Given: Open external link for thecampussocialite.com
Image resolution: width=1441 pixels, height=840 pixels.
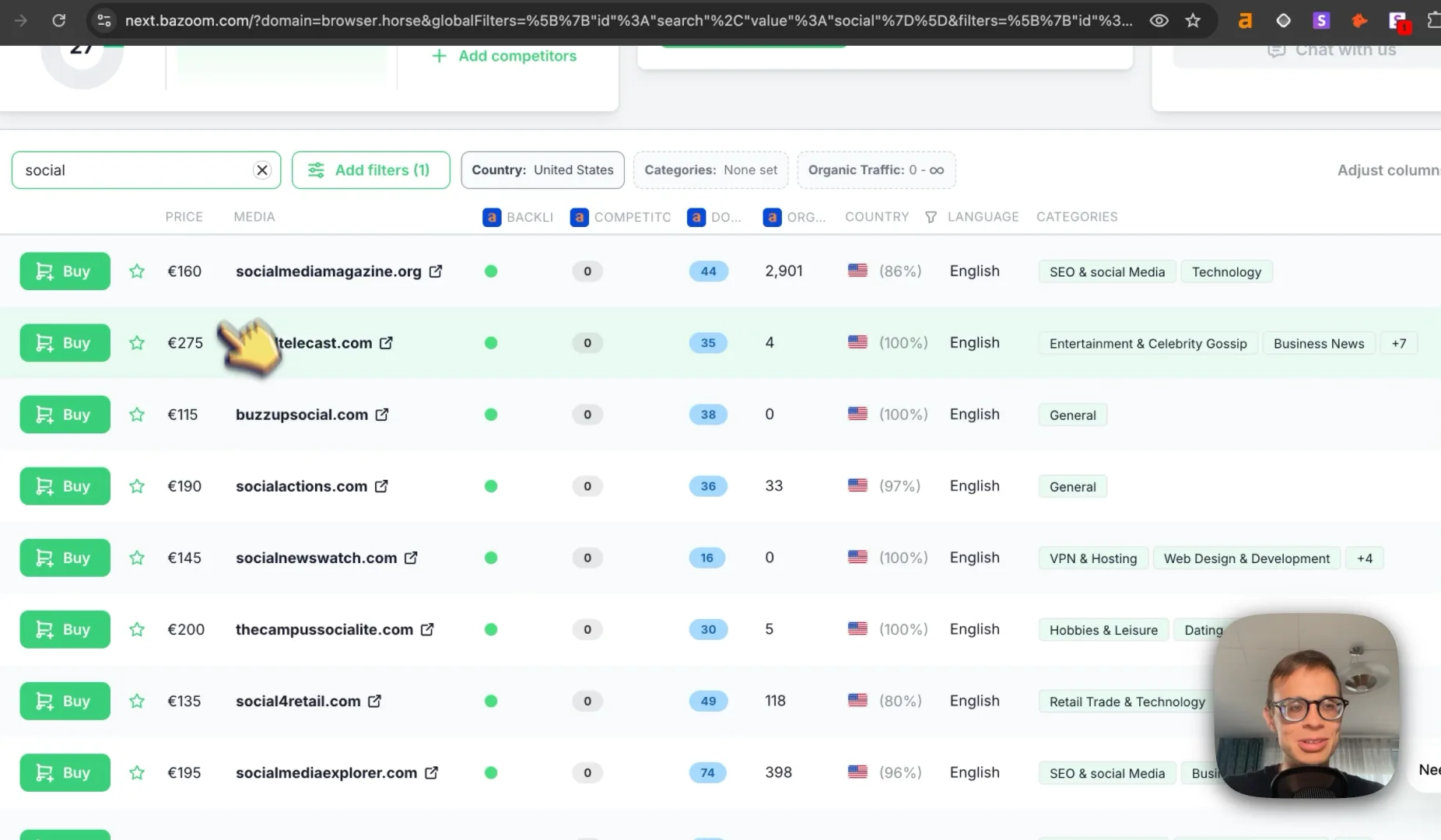Looking at the screenshot, I should [427, 629].
